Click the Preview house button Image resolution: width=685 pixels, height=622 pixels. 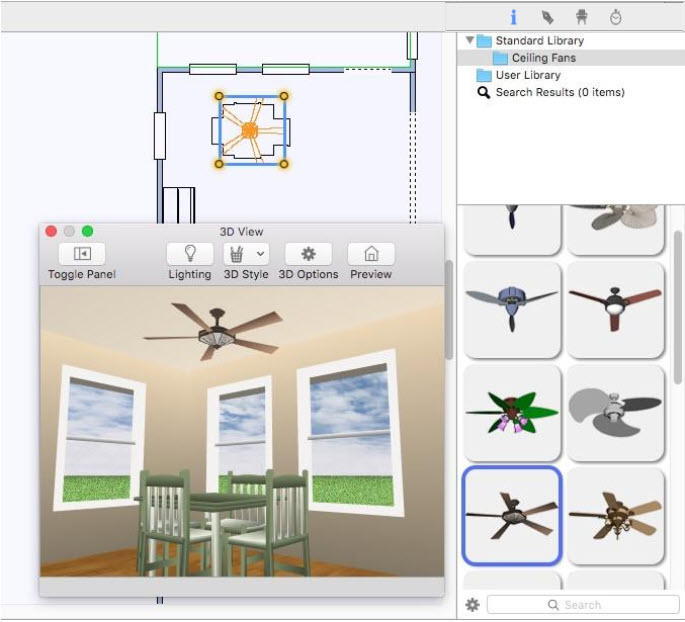(371, 254)
